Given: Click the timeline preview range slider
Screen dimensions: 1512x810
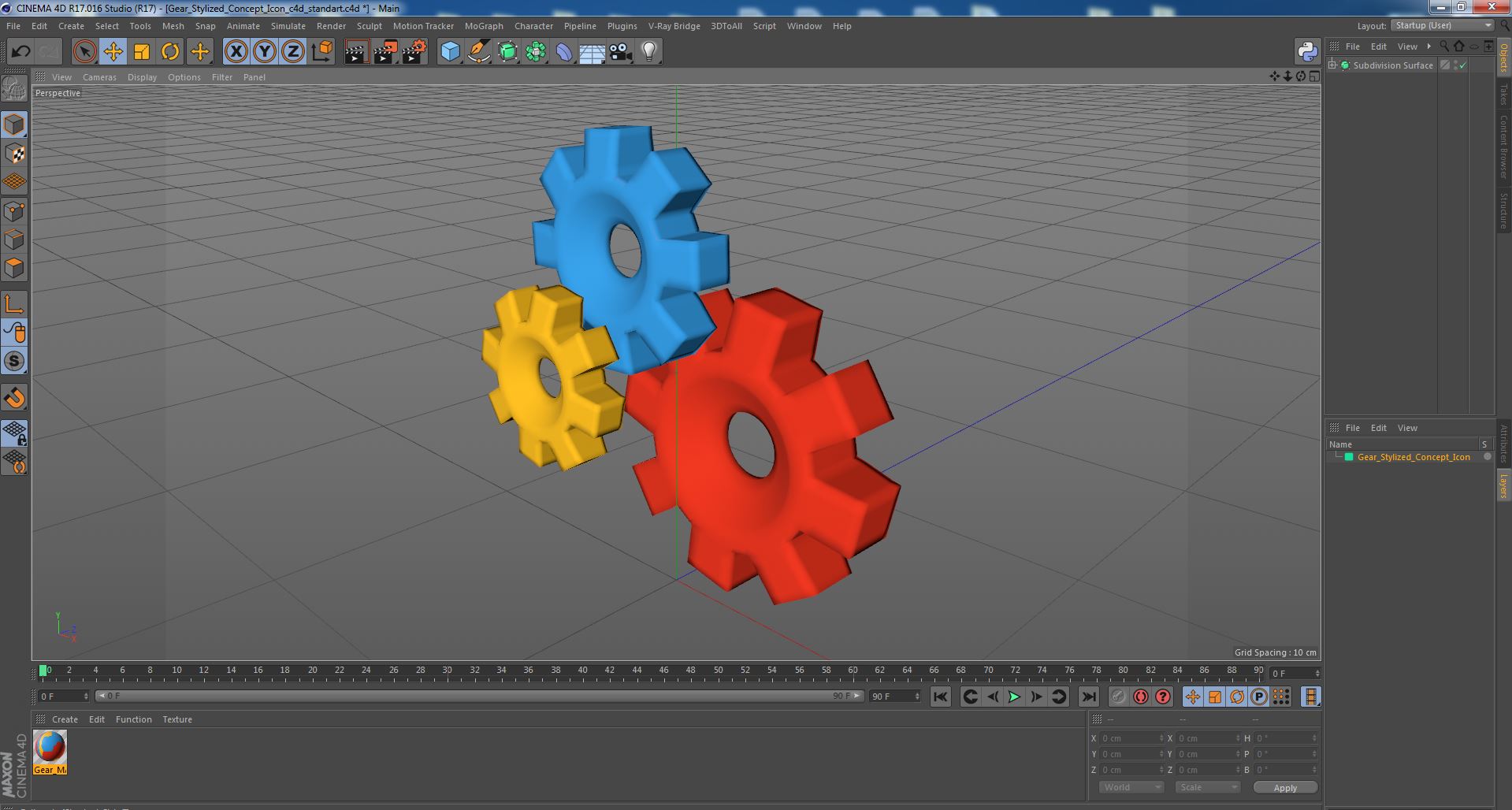Looking at the screenshot, I should (x=479, y=697).
